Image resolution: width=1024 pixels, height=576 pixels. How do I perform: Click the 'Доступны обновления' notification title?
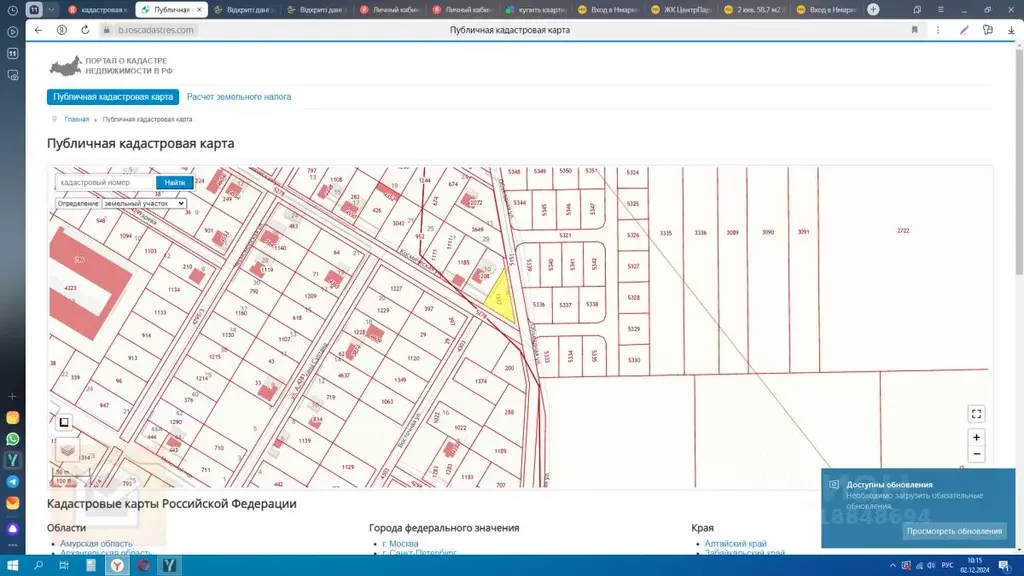coord(889,485)
